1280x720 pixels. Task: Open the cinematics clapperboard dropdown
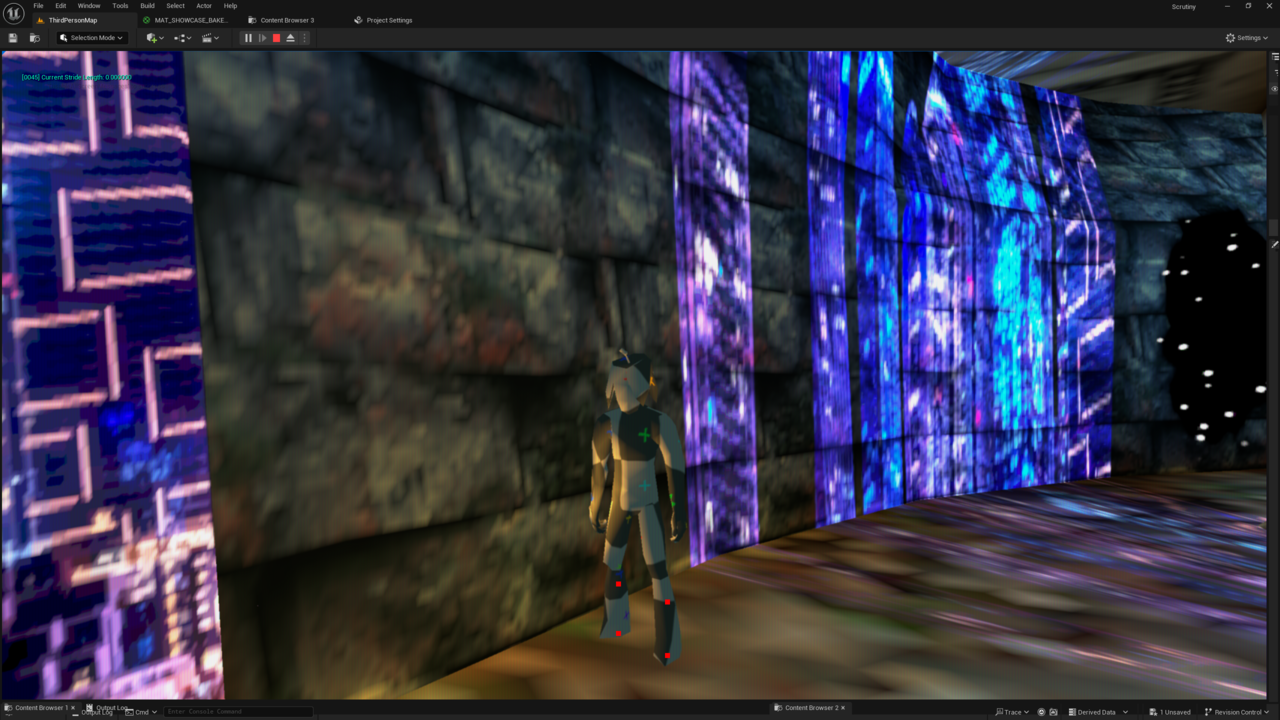click(211, 38)
